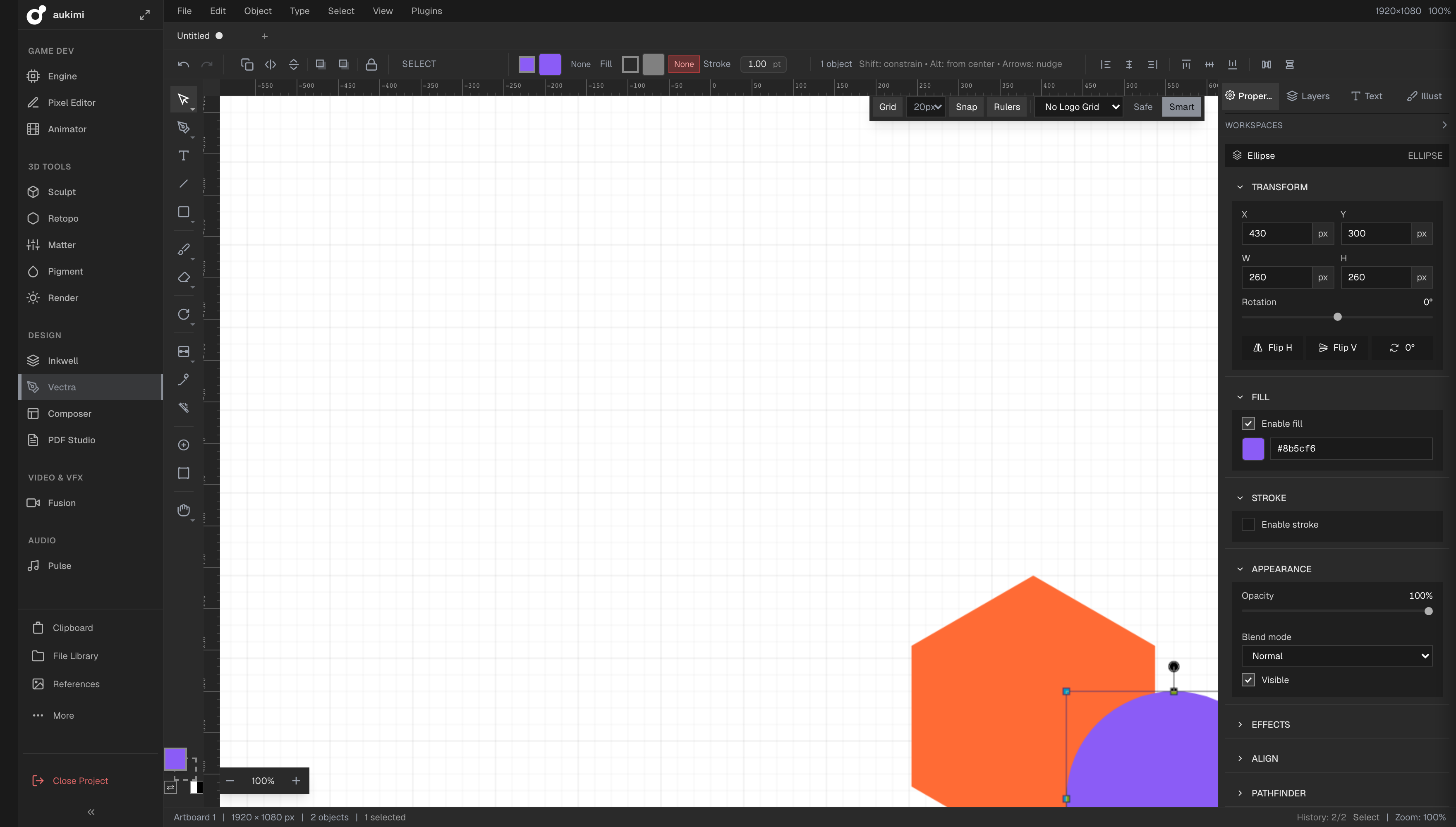Select the Eraser tool
The height and width of the screenshot is (827, 1456).
click(x=183, y=277)
